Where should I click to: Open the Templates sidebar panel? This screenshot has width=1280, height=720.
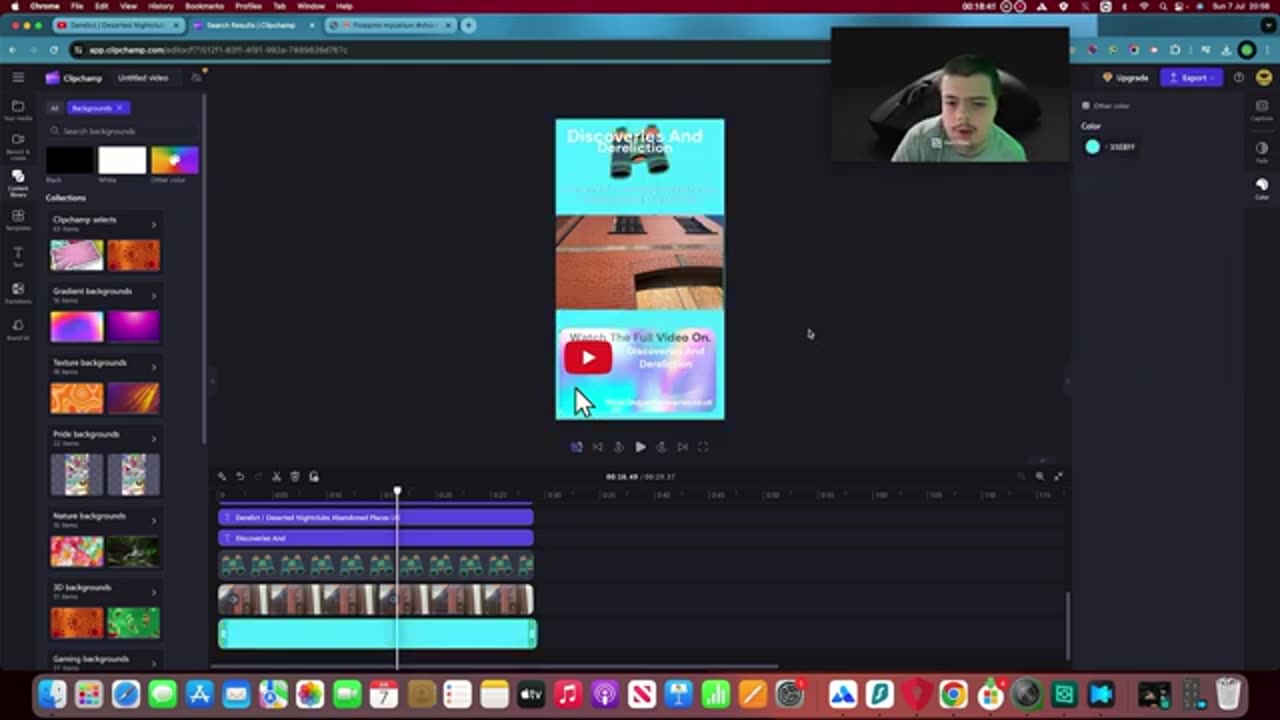(x=18, y=220)
